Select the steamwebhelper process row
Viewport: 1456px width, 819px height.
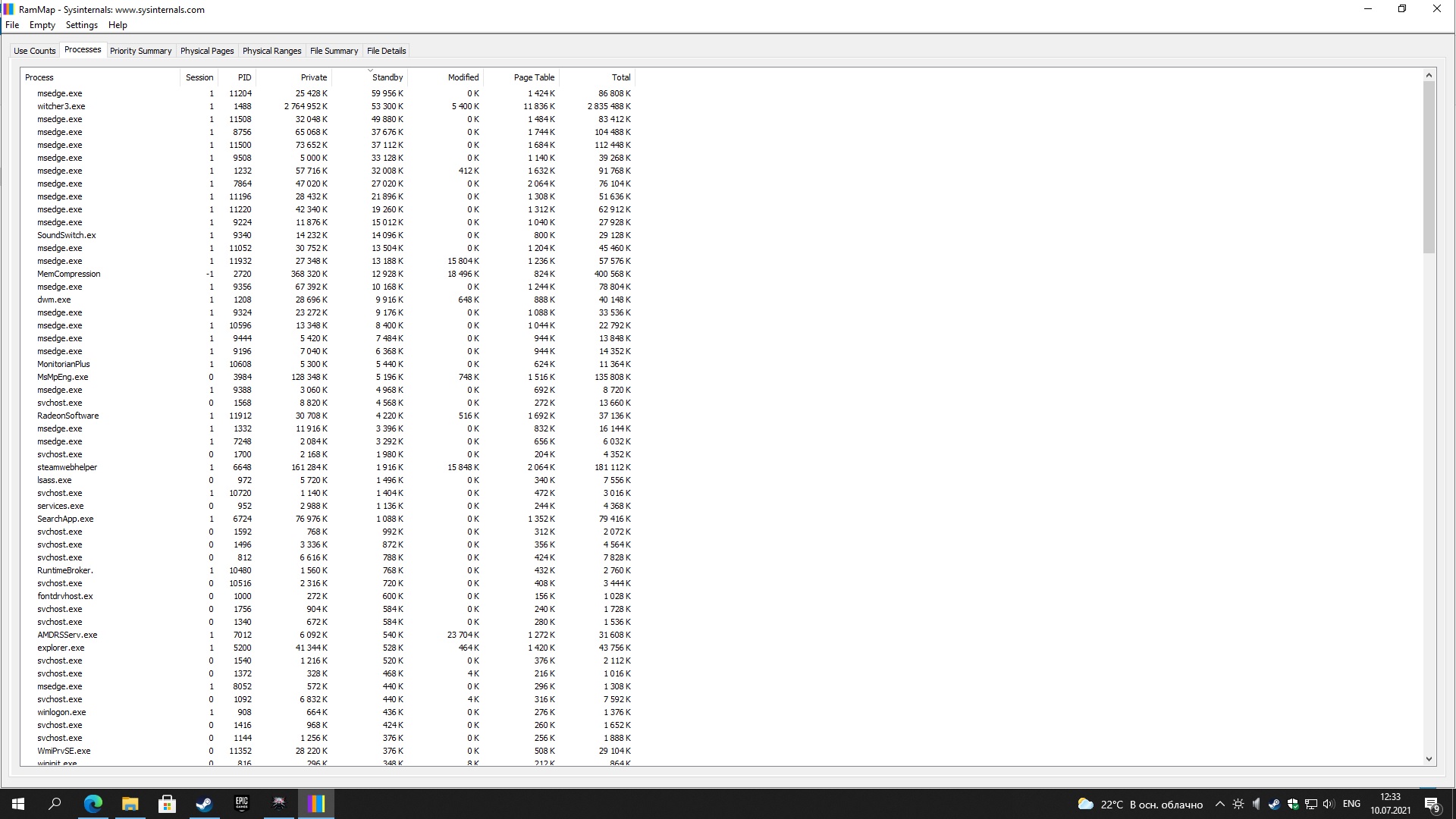pos(328,467)
